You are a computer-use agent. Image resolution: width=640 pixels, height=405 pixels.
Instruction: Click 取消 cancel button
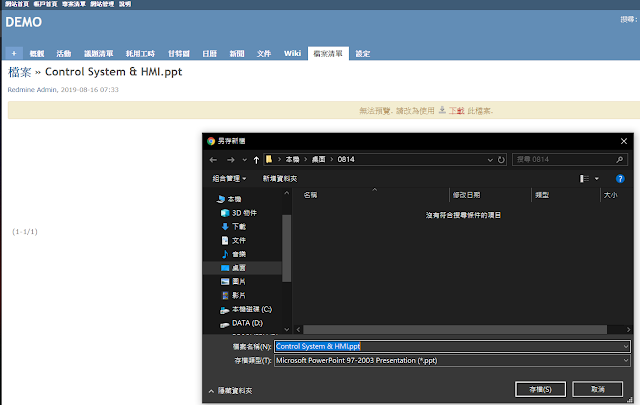pyautogui.click(x=598, y=389)
